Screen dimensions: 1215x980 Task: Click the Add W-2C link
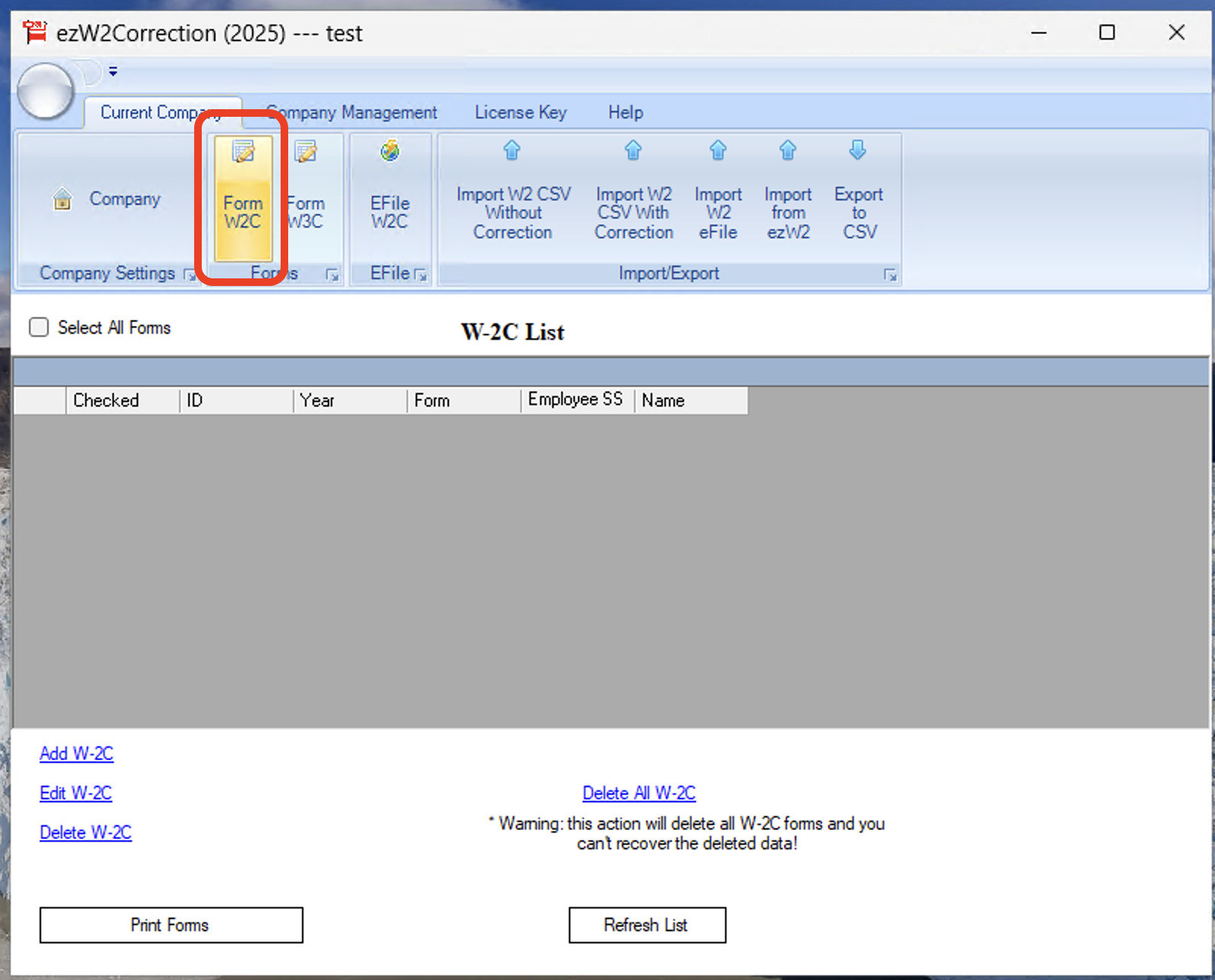tap(77, 753)
